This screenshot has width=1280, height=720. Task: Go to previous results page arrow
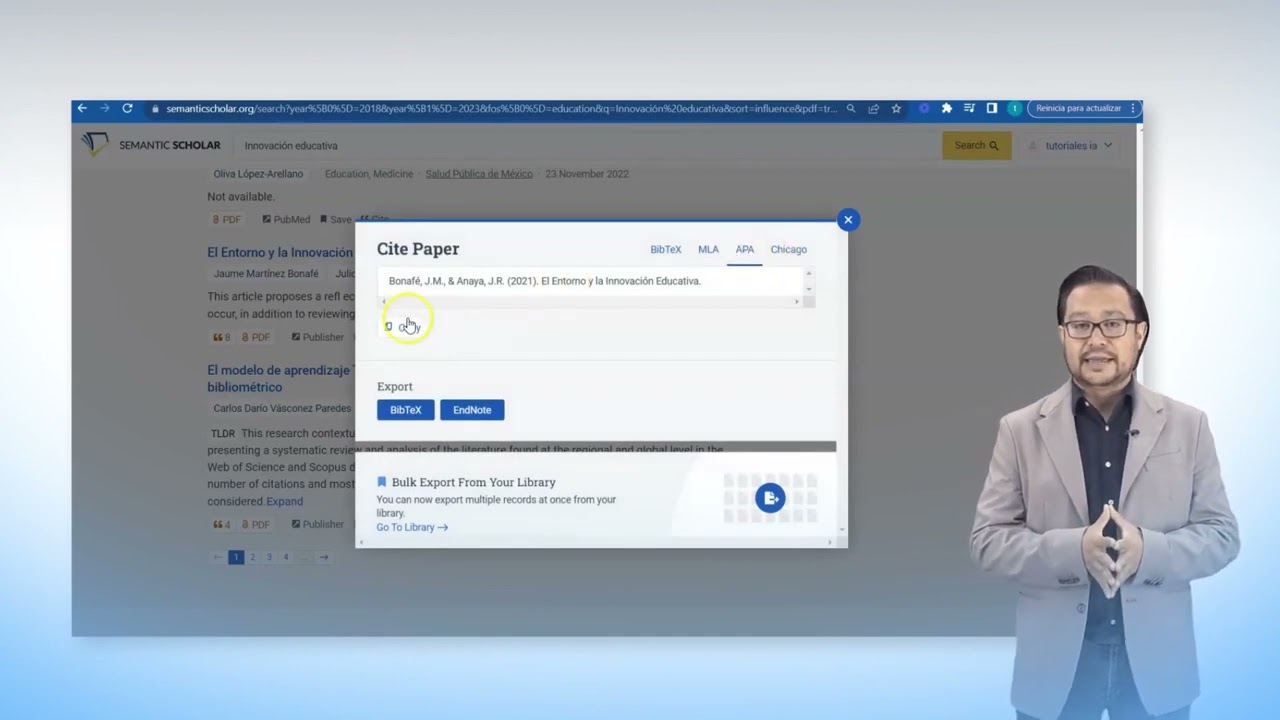217,557
